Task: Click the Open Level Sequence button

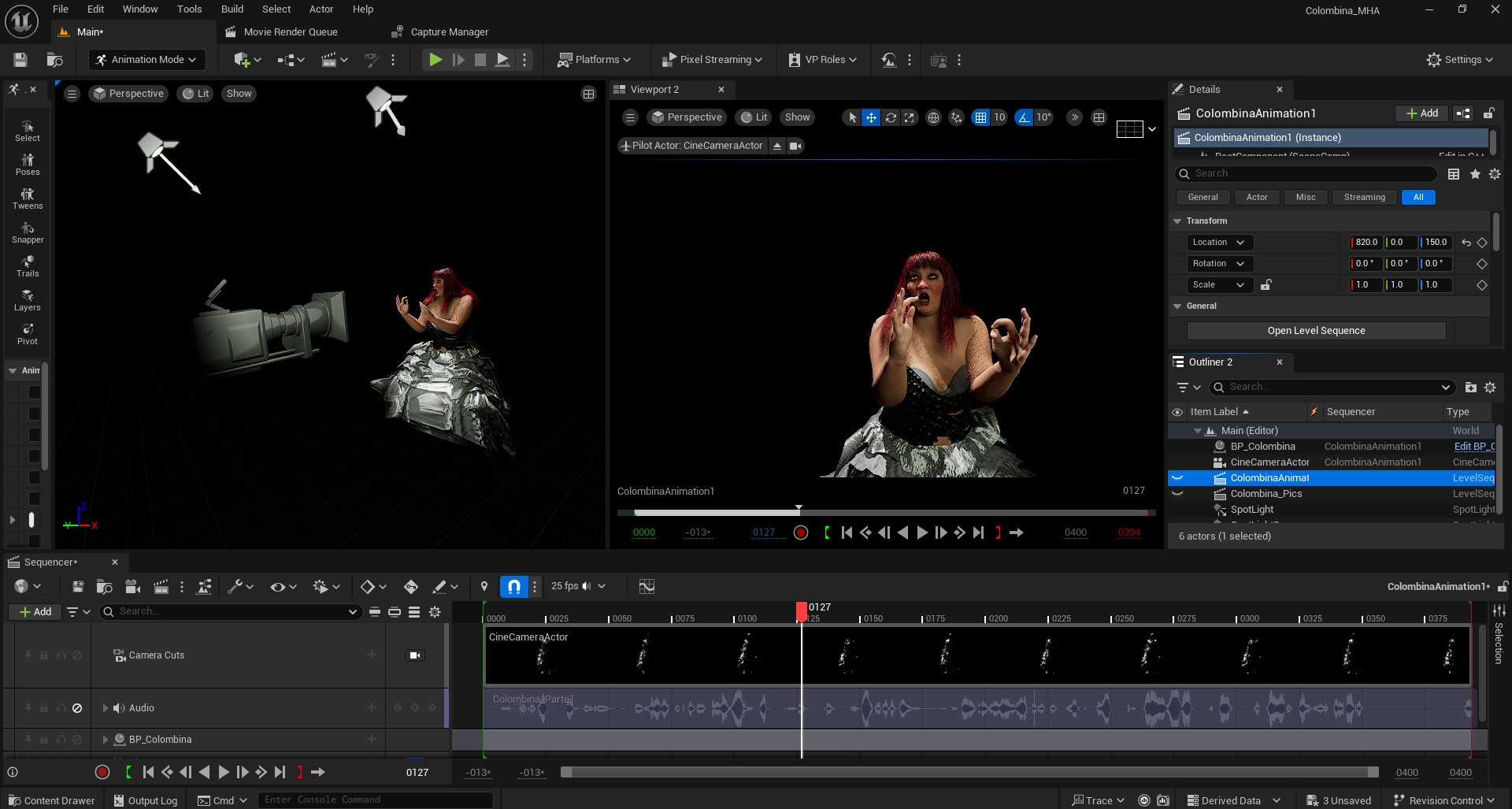Action: (x=1316, y=331)
